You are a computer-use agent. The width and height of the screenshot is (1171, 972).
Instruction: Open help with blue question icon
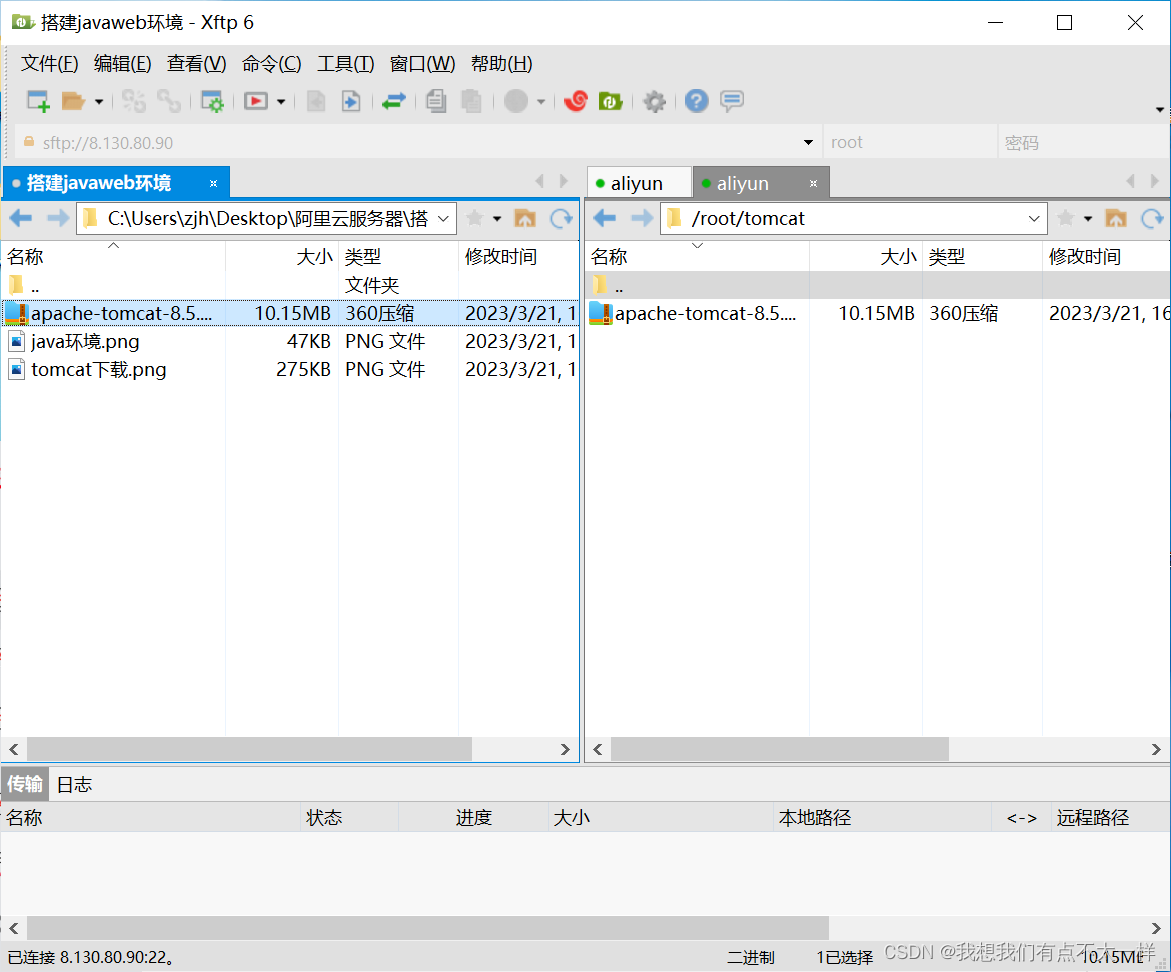click(697, 101)
